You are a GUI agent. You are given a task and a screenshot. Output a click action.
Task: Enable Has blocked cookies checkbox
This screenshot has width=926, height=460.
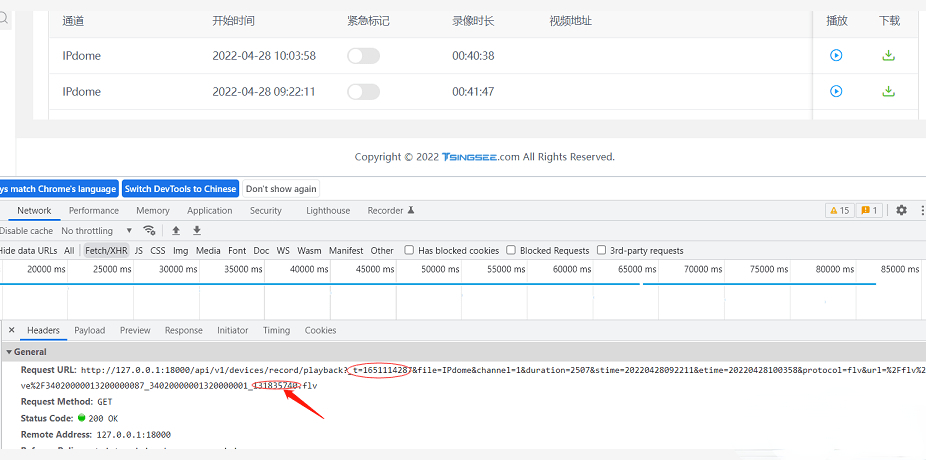(409, 250)
